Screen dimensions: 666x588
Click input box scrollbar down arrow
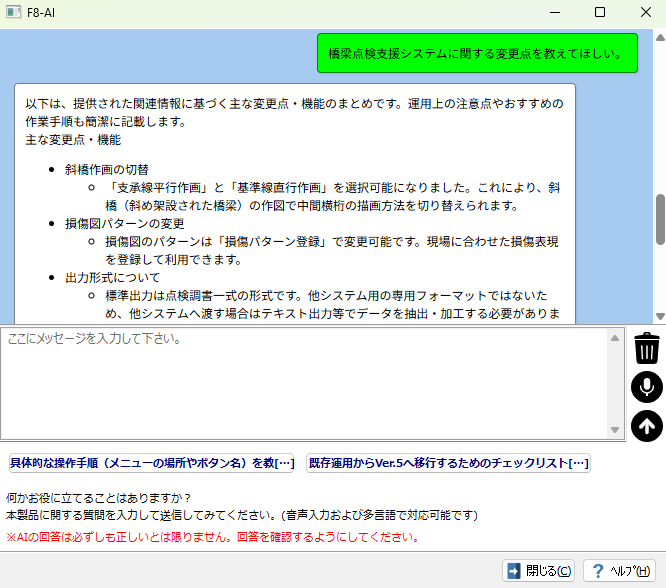point(615,430)
